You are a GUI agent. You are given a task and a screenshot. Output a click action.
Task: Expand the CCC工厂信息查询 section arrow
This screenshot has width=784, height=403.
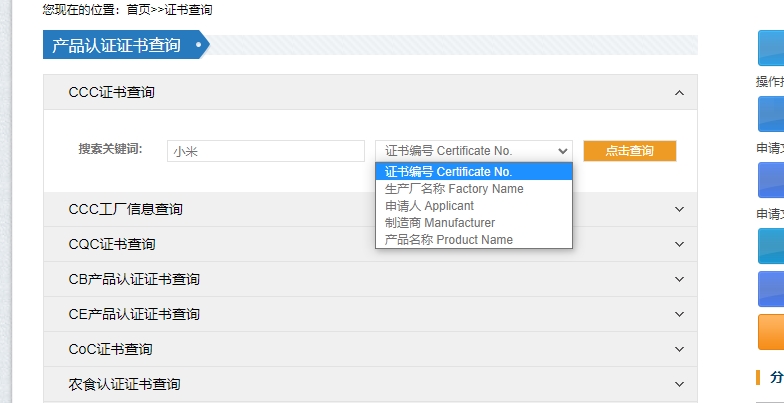tap(679, 210)
